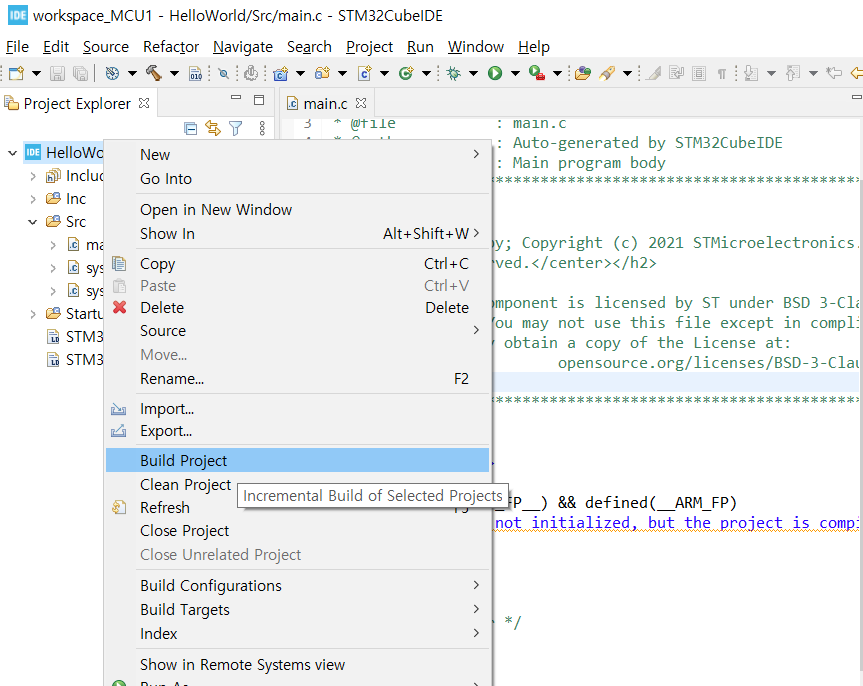863x686 pixels.
Task: Open dropdown next to New file icon
Action: coord(36,73)
